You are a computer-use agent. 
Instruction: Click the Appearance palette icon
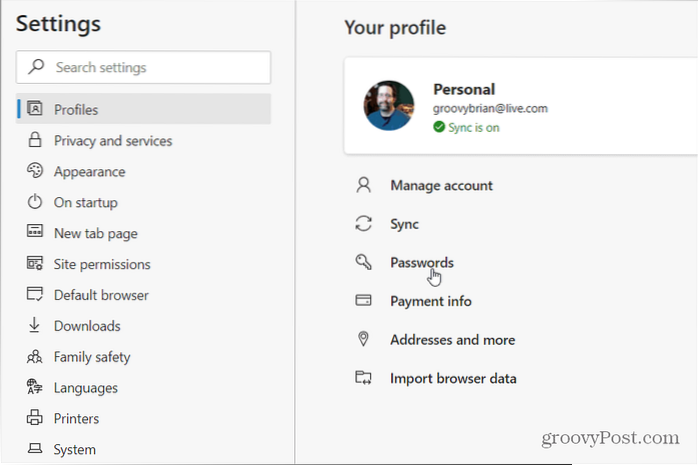click(35, 171)
